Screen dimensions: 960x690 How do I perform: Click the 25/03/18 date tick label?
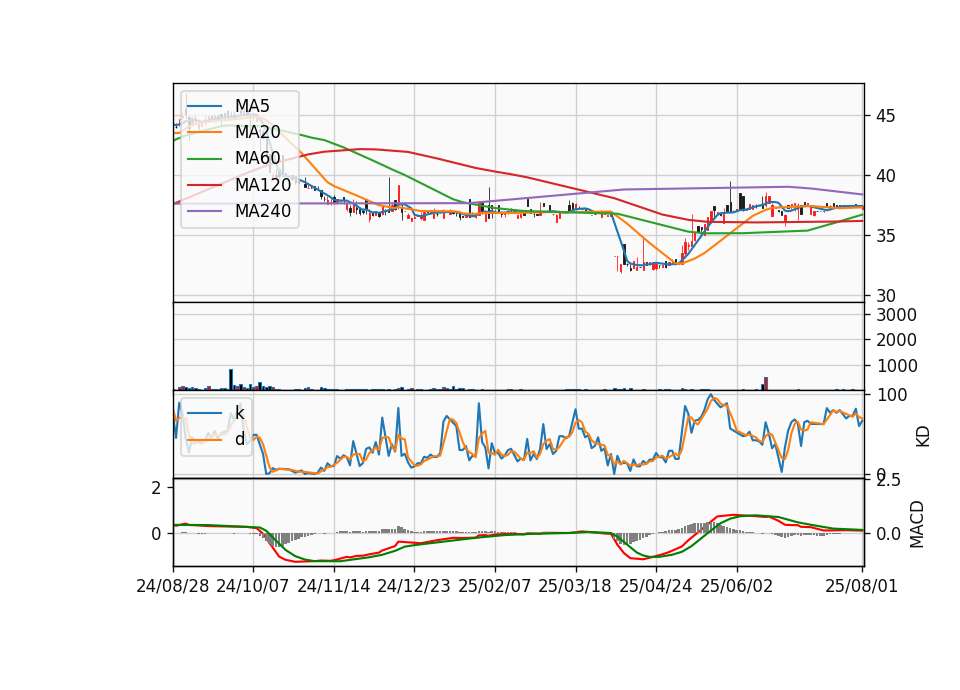pos(575,587)
